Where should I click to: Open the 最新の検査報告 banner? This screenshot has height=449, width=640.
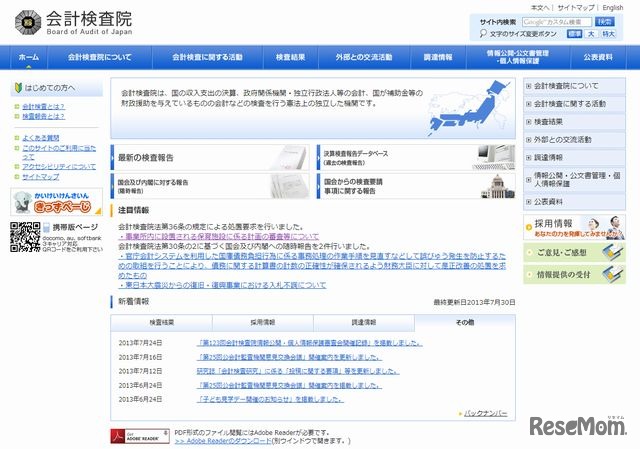pos(210,158)
